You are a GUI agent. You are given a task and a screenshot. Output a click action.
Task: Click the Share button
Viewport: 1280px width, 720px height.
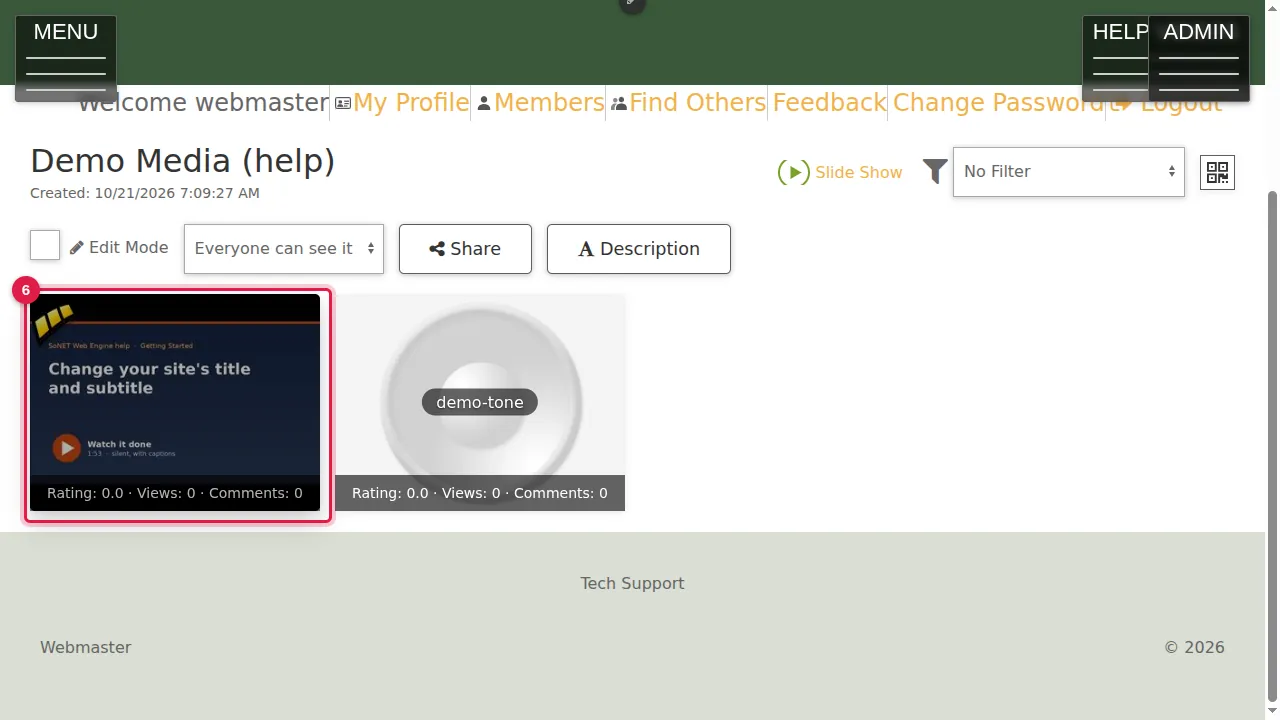tap(465, 248)
